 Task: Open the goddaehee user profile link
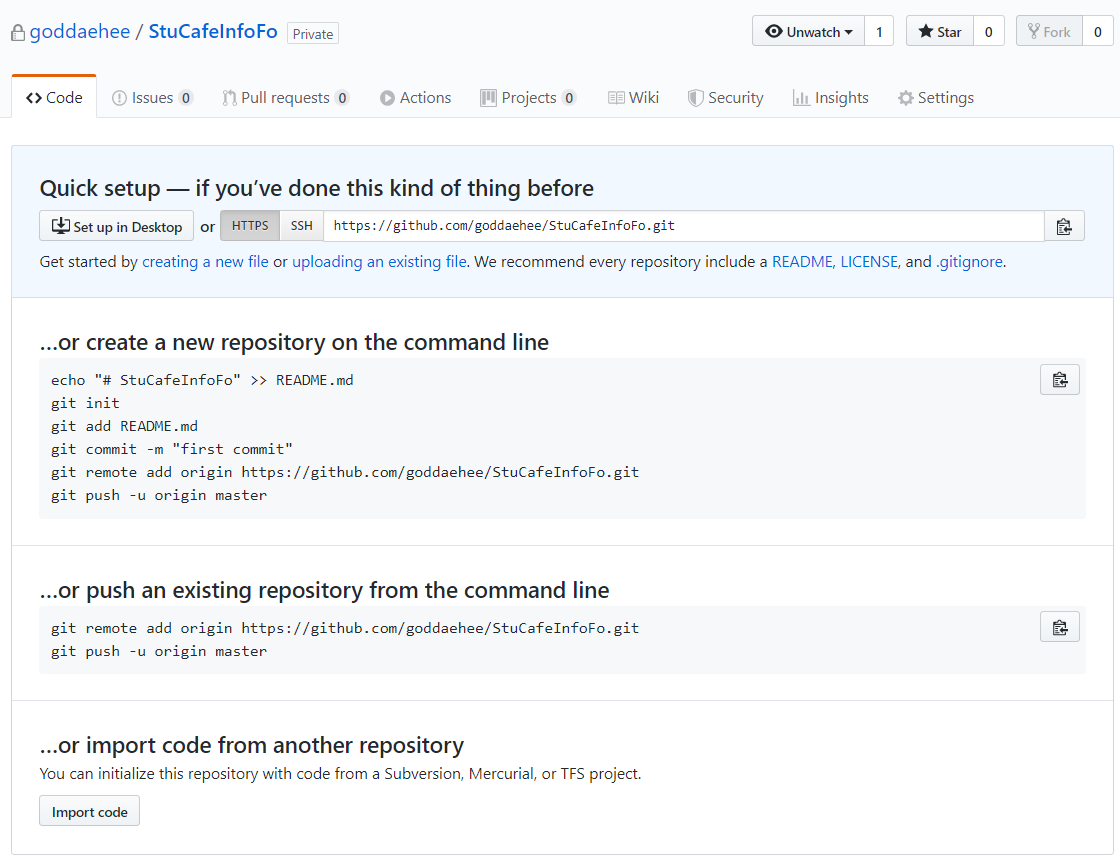point(80,32)
